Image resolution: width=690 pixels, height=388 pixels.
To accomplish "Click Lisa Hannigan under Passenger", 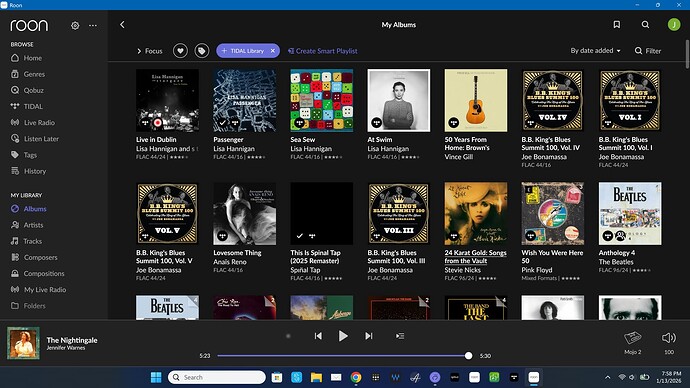I will click(x=234, y=149).
